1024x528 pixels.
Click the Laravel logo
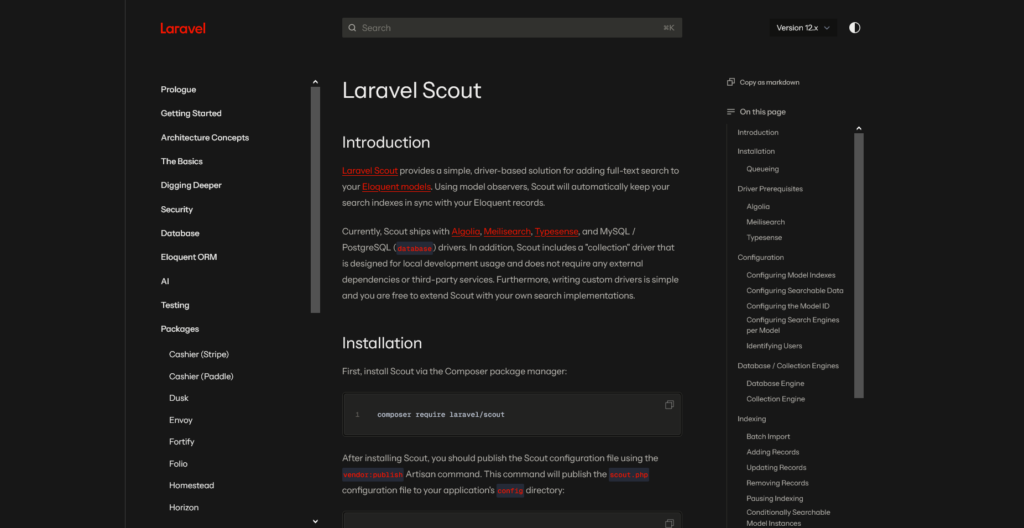click(x=183, y=28)
